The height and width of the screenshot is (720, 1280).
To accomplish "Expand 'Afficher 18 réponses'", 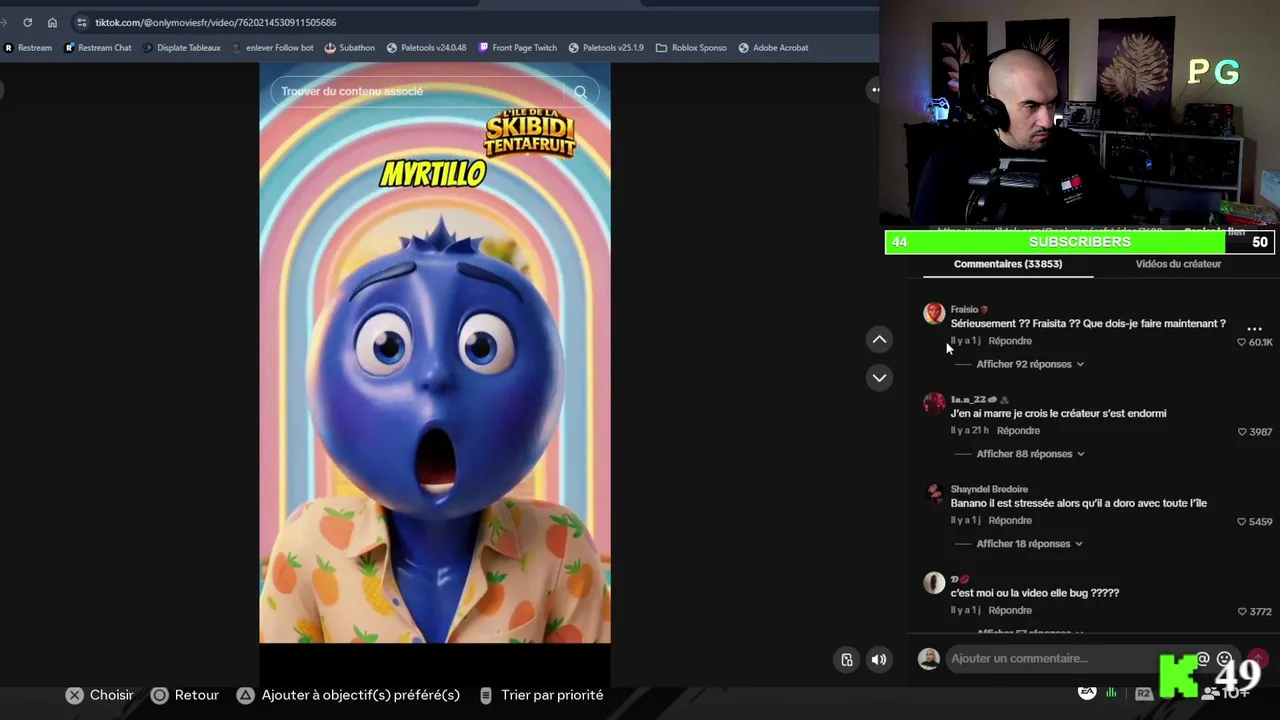I will [1030, 544].
